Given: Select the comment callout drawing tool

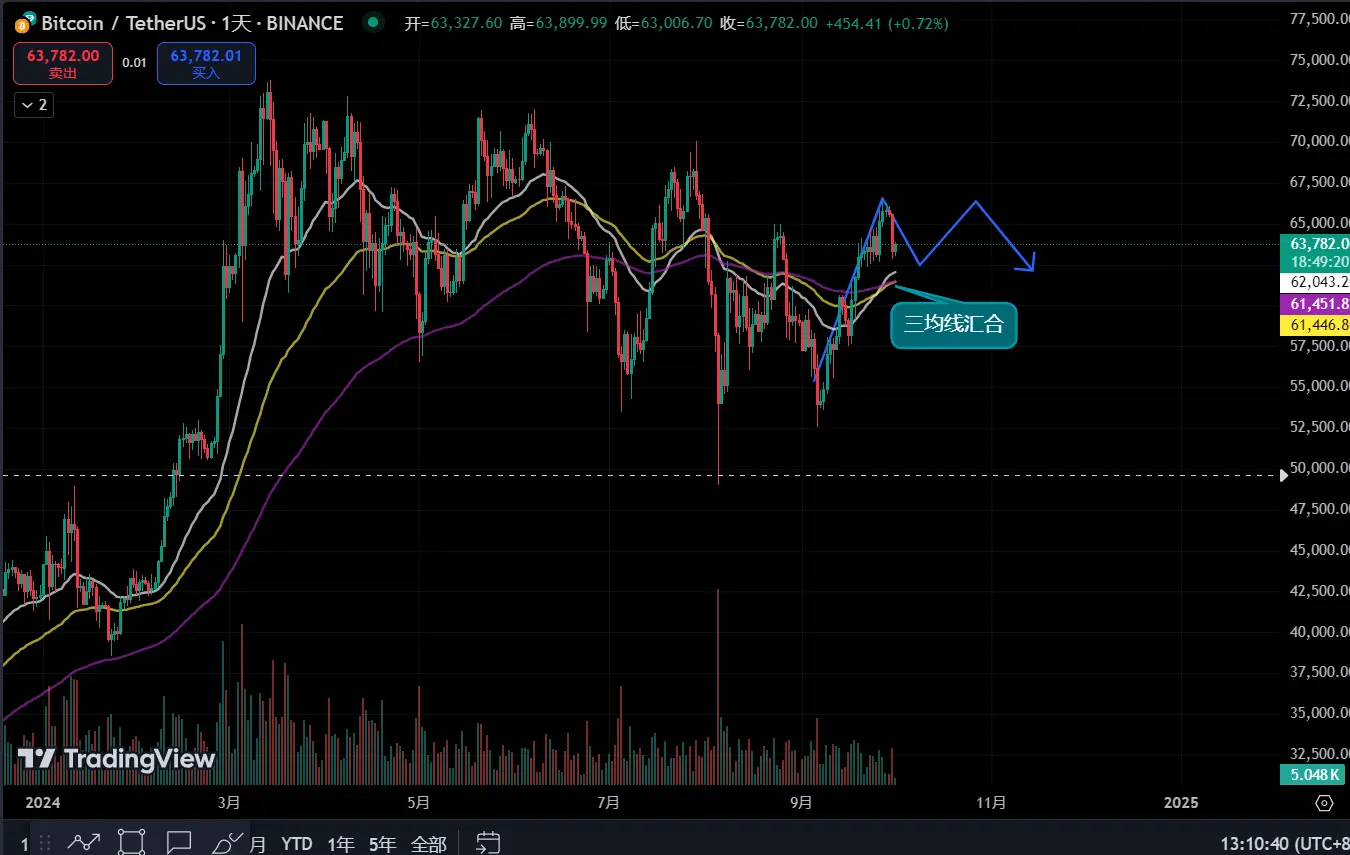Looking at the screenshot, I should pyautogui.click(x=179, y=843).
